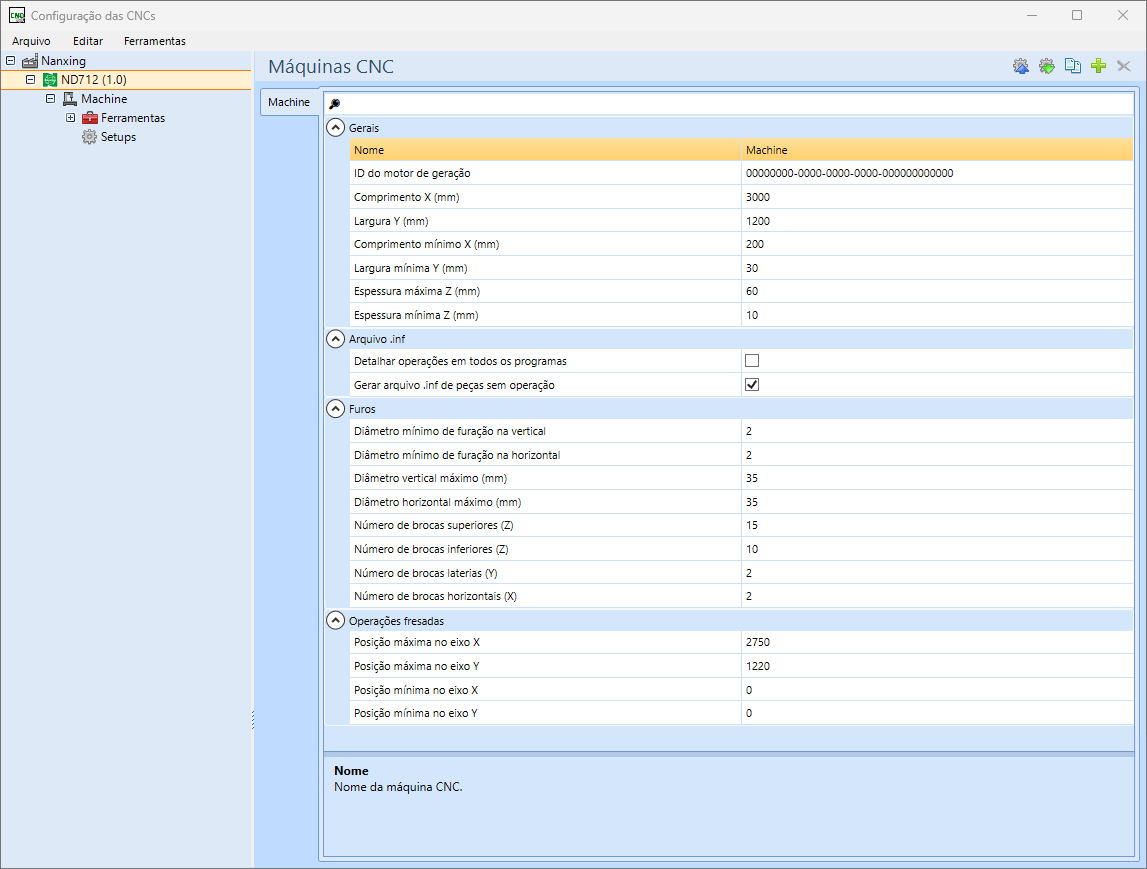Click the green ND712 board icon
1147x869 pixels.
click(x=50, y=80)
